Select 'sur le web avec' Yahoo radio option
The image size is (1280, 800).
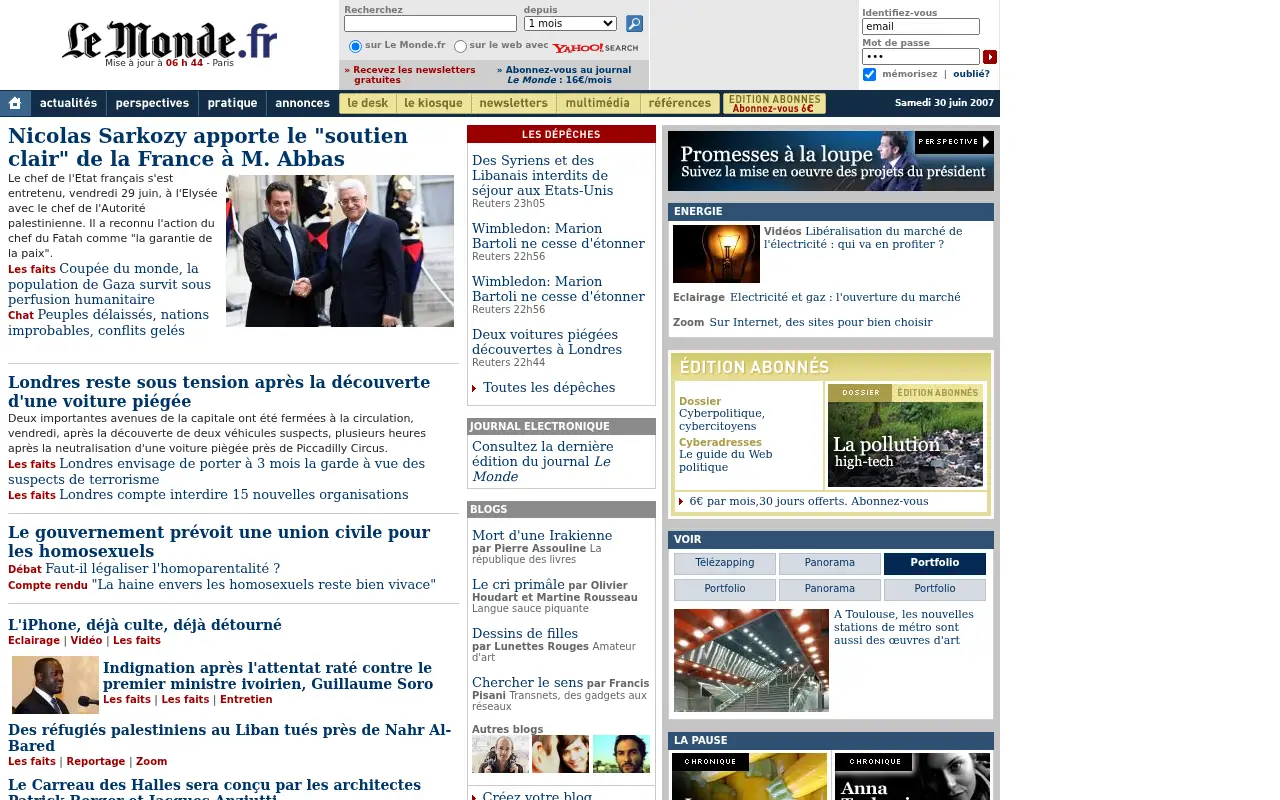460,46
